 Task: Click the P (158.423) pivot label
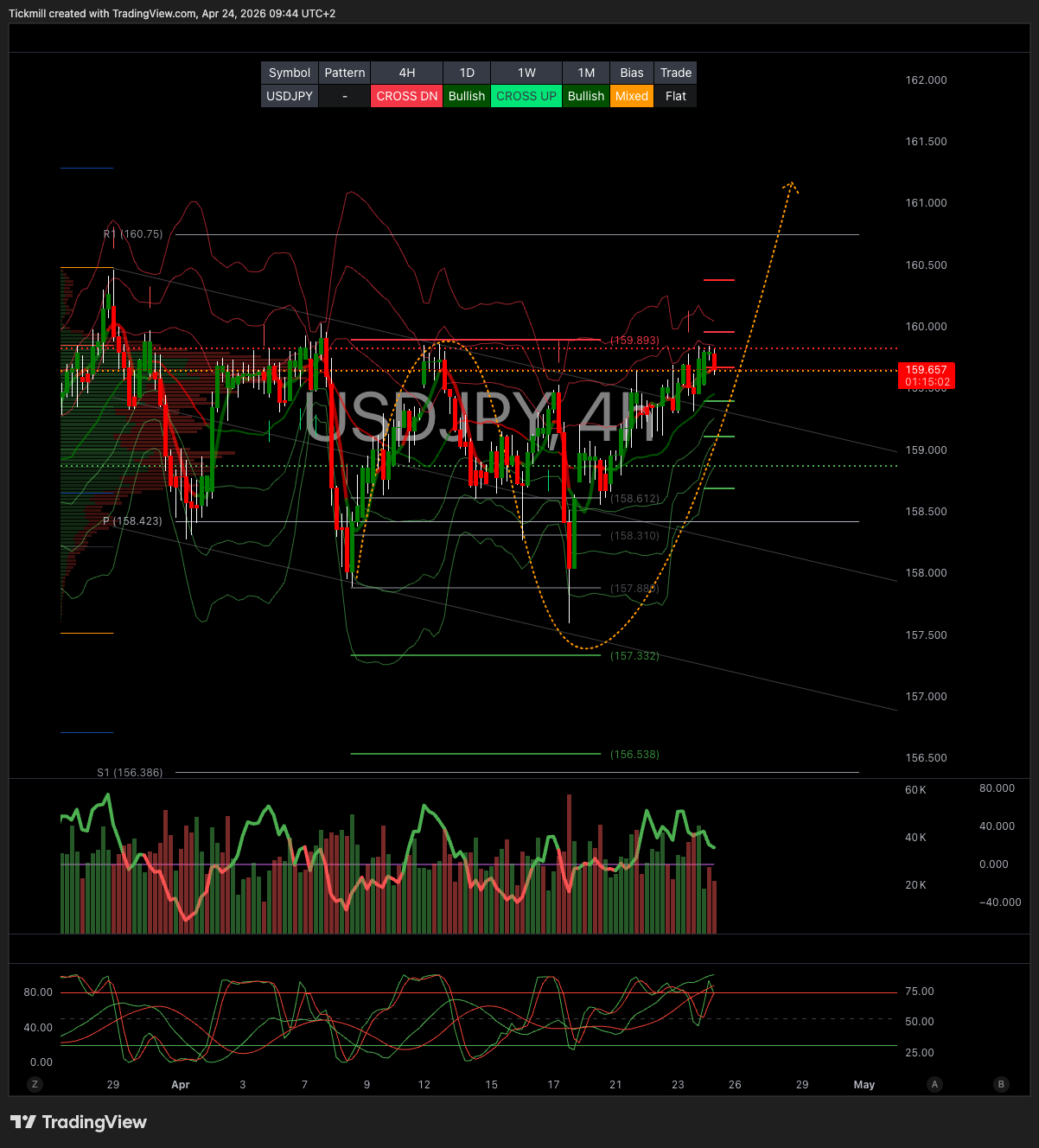[132, 521]
